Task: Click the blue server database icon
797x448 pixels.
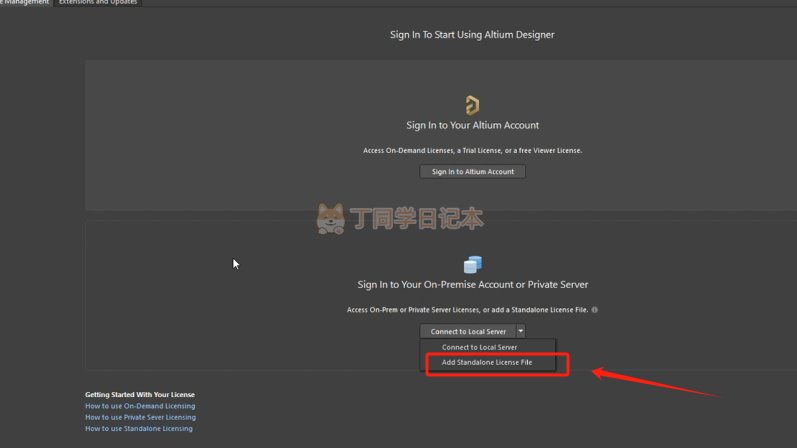Action: tap(473, 264)
